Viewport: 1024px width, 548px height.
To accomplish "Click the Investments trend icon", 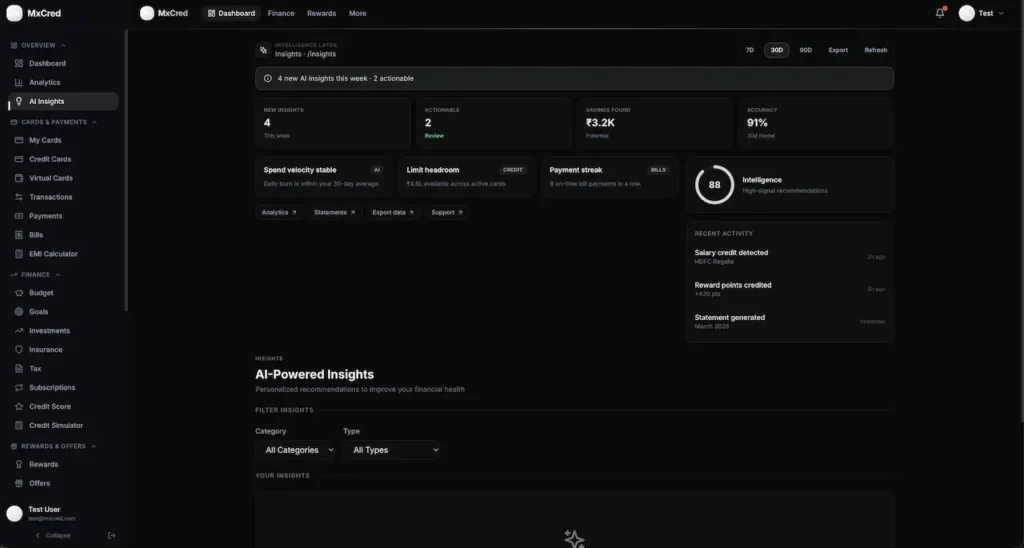I will tap(19, 330).
